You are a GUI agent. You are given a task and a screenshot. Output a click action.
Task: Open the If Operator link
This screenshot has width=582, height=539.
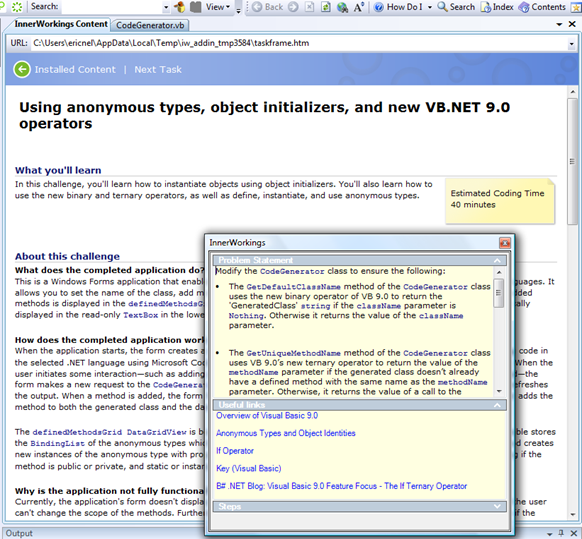pos(235,451)
